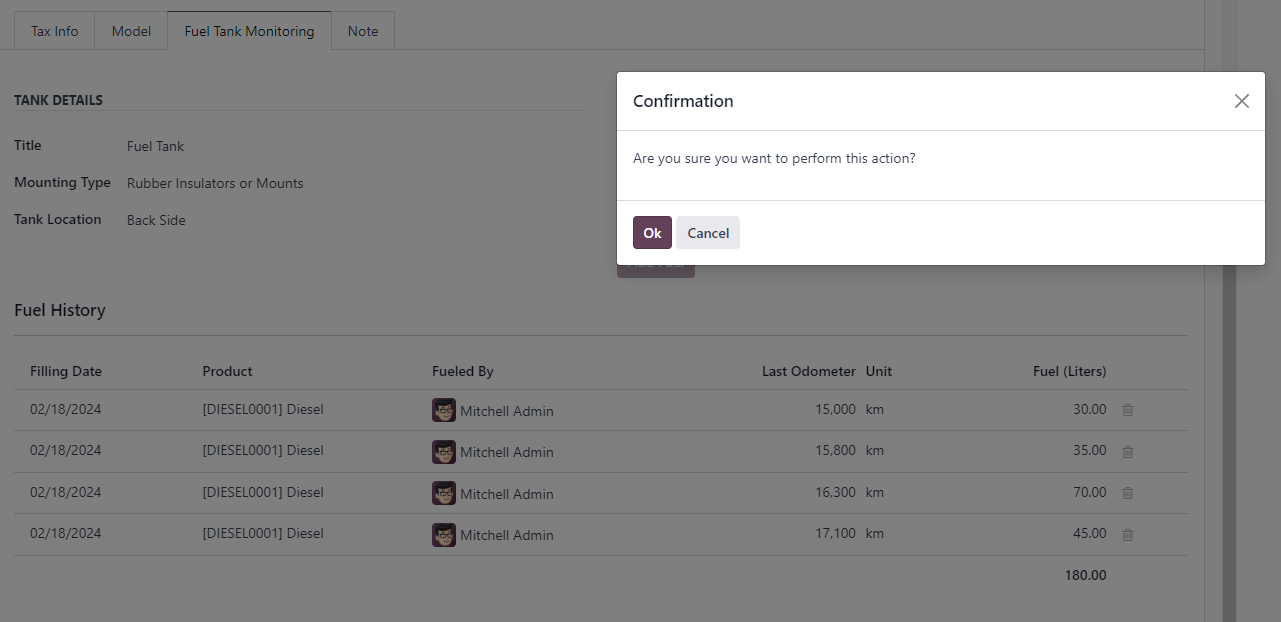The height and width of the screenshot is (622, 1281).
Task: Go to the Note tab
Action: pyautogui.click(x=363, y=31)
